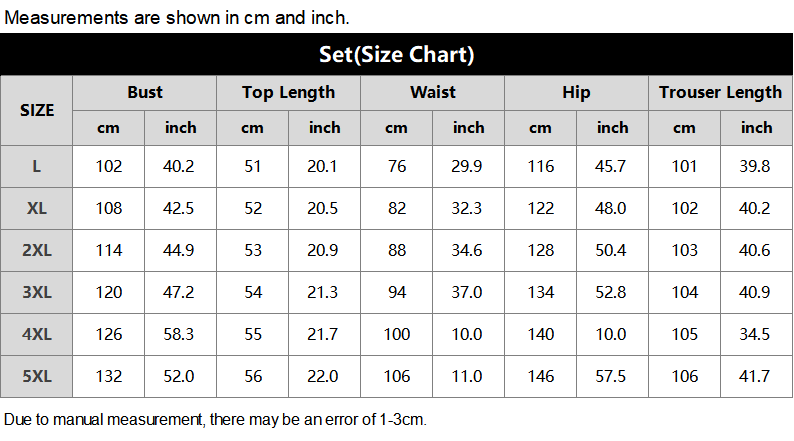The height and width of the screenshot is (441, 794).
Task: Select the Trouser Length column header
Action: [x=720, y=93]
